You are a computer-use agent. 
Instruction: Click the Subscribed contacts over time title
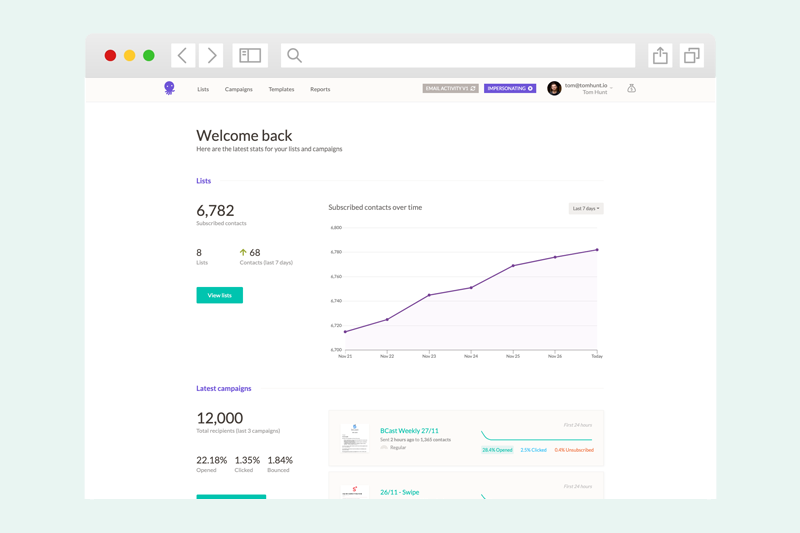pyautogui.click(x=375, y=207)
